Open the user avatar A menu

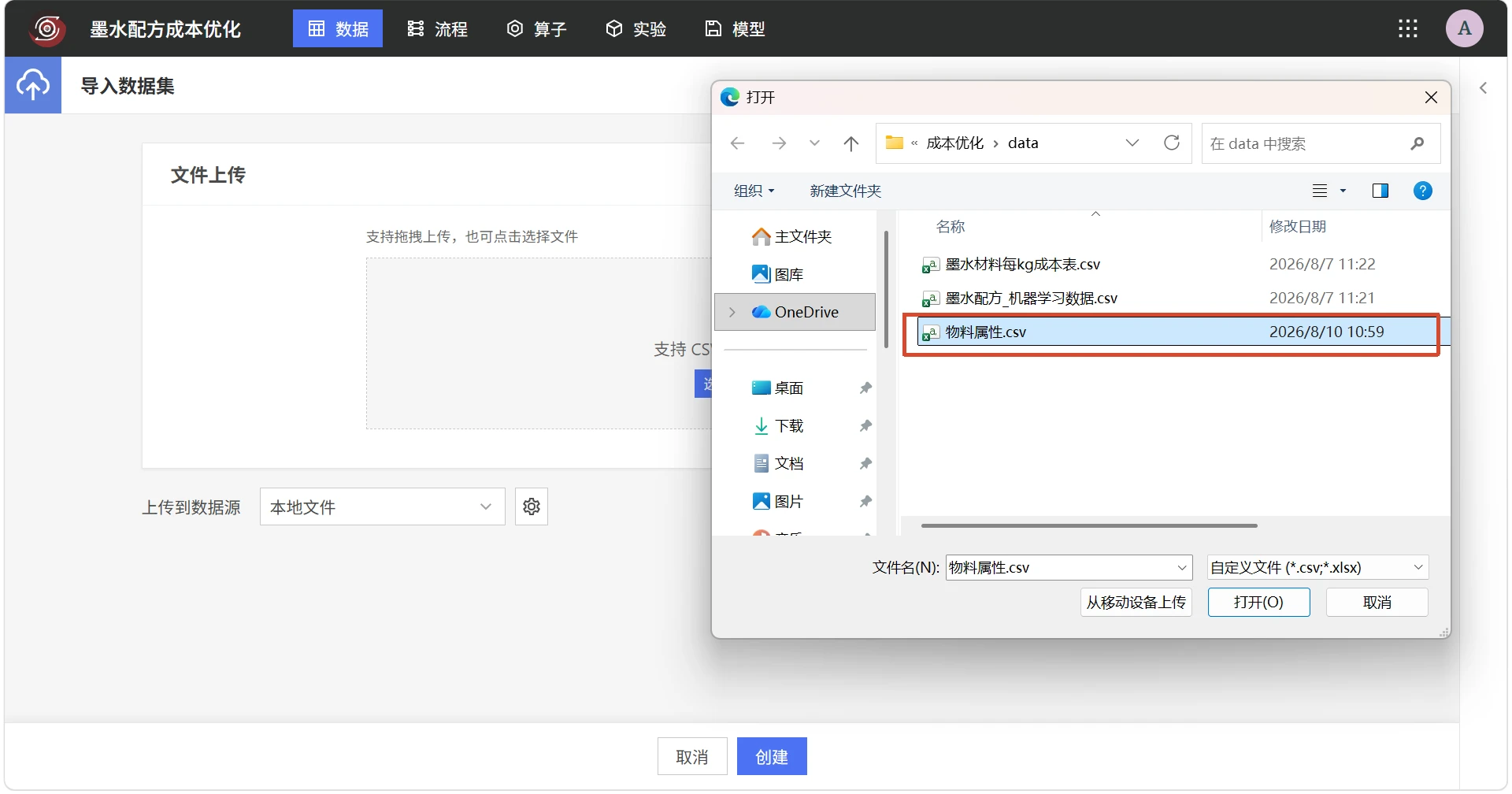[1465, 29]
